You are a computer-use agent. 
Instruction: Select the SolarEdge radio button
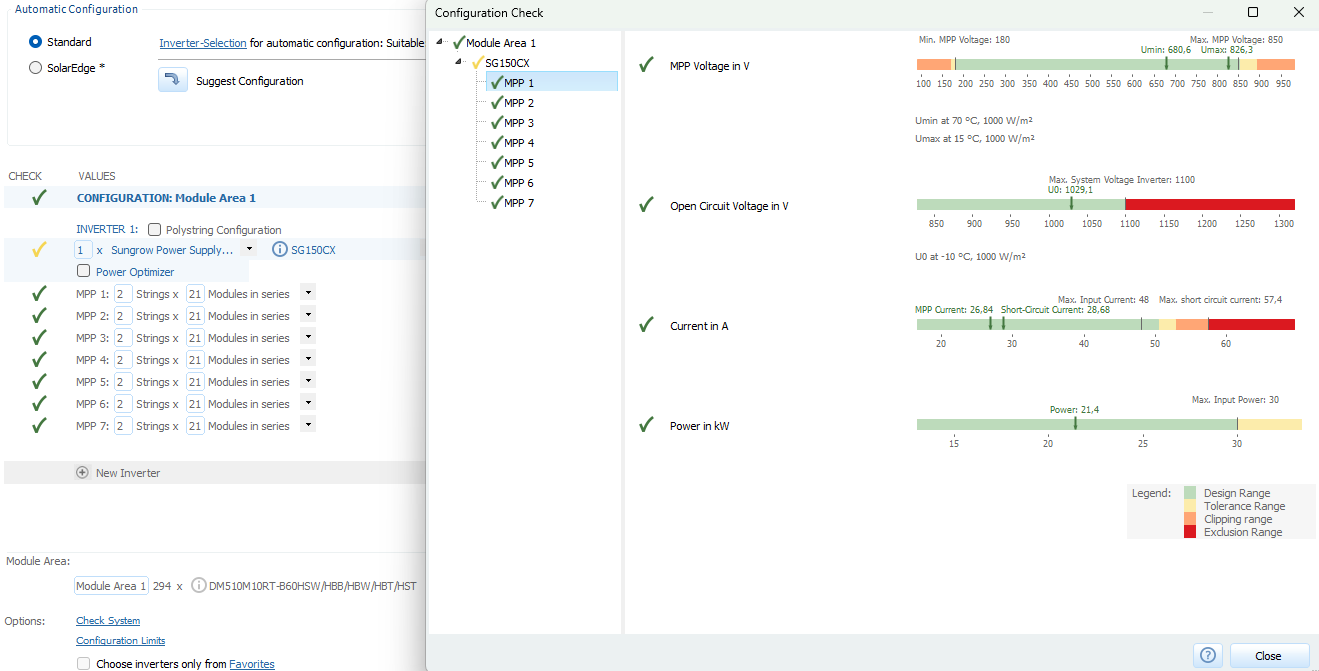pyautogui.click(x=36, y=68)
